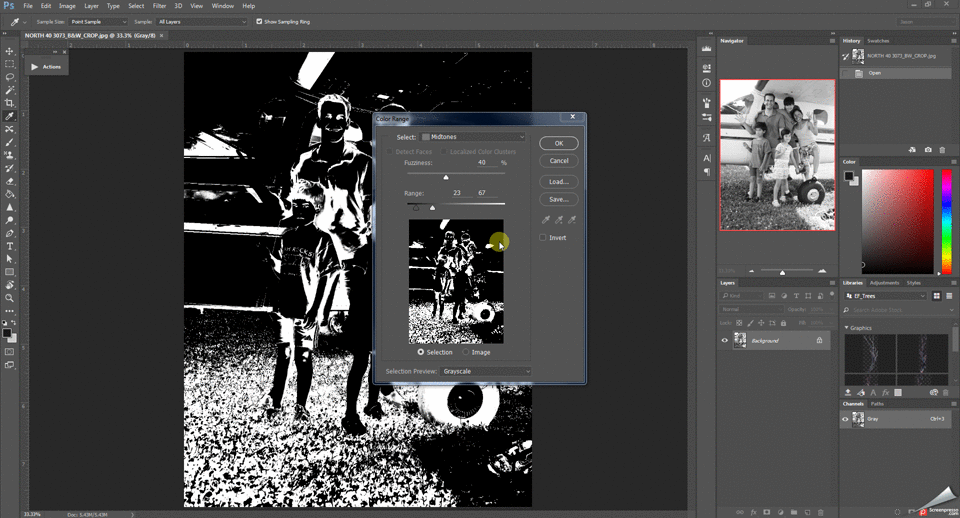Create new snapshot in History panel

pos(928,150)
